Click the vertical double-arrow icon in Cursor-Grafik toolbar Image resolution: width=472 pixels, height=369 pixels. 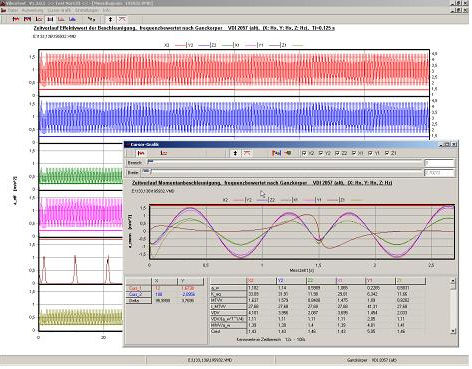coord(235,153)
